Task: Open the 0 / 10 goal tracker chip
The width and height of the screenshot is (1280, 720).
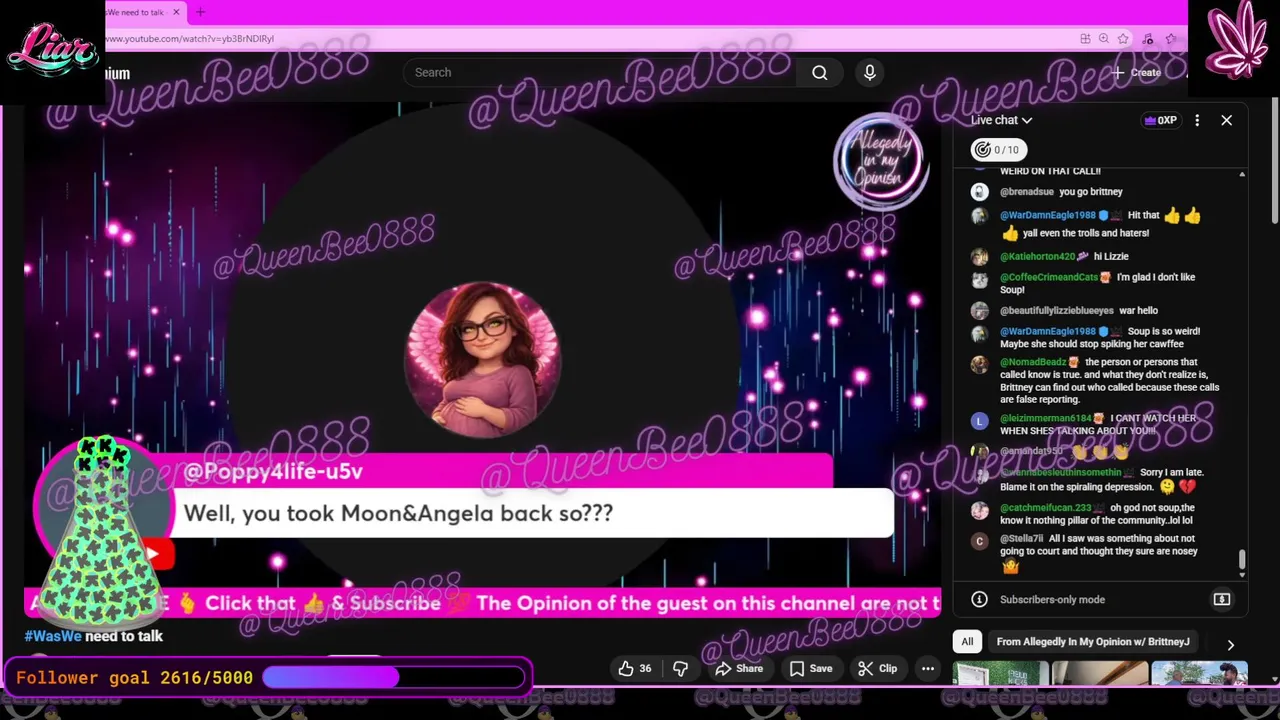Action: 998,150
